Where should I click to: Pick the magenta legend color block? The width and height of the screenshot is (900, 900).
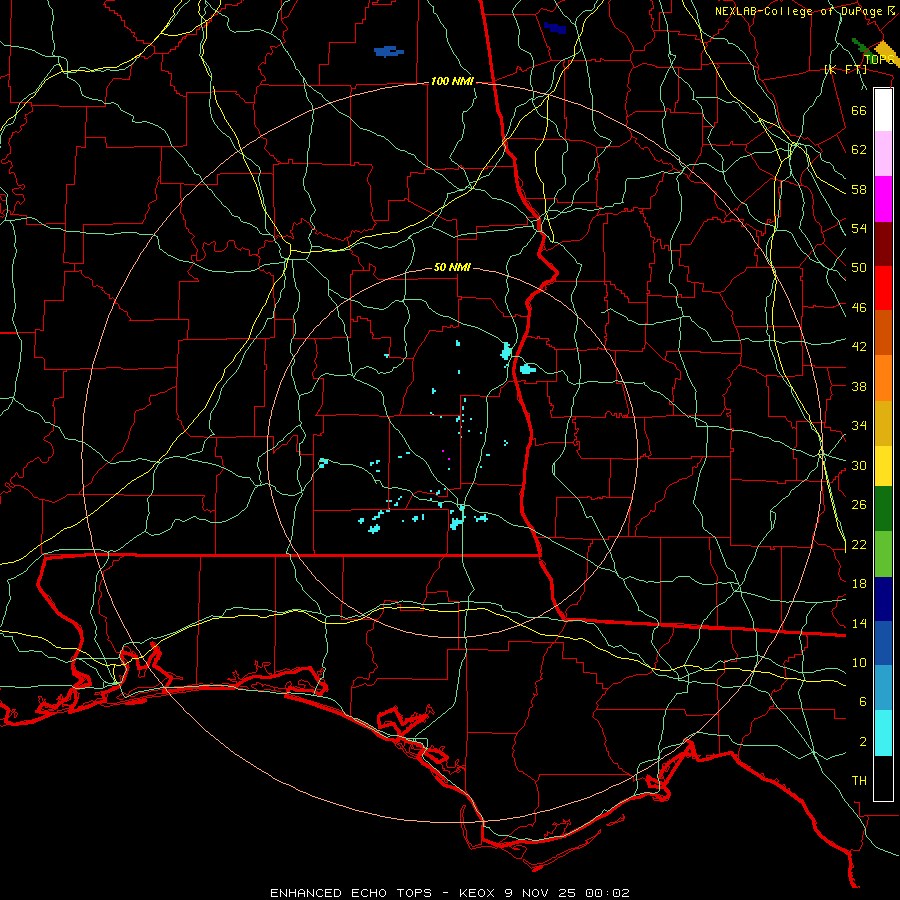pos(883,199)
